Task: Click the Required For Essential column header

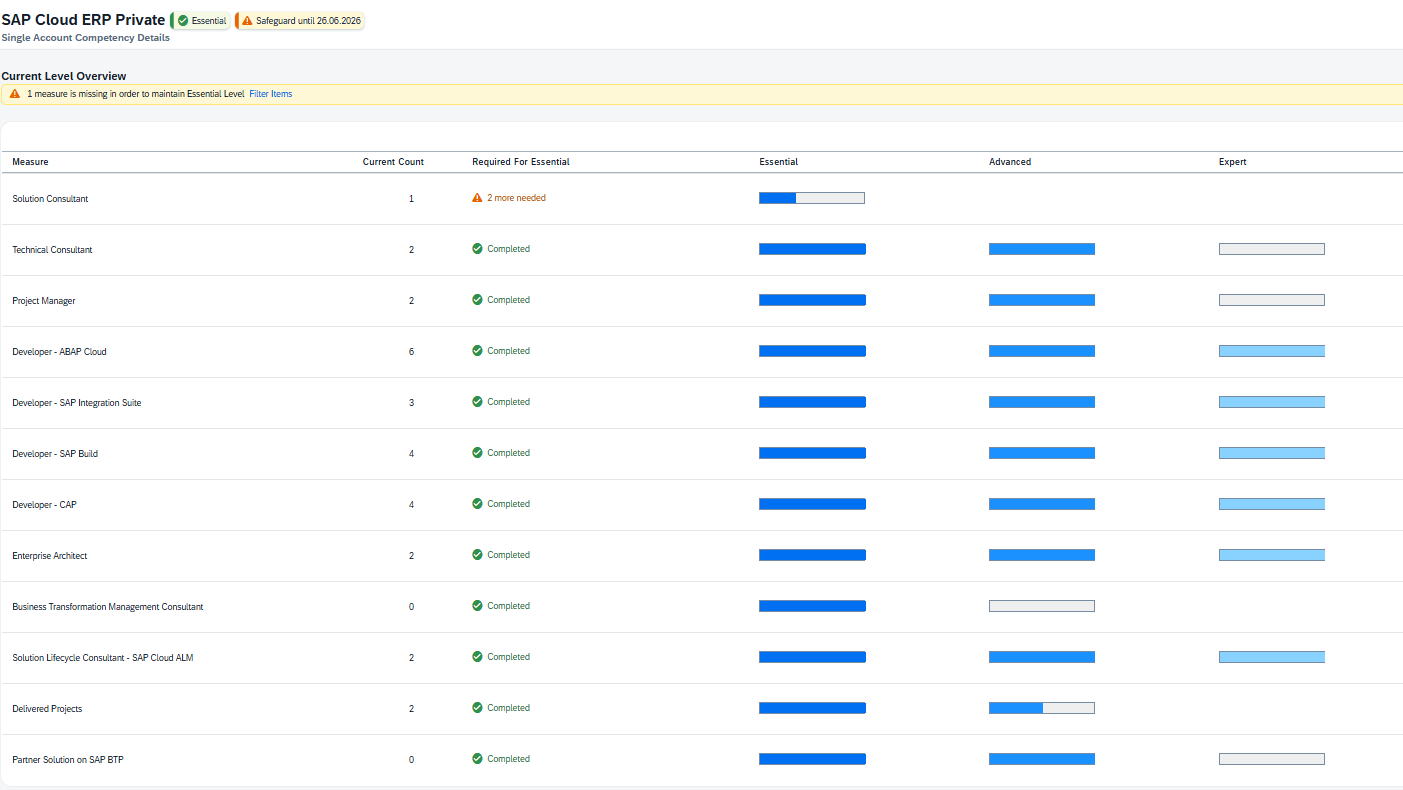Action: click(x=520, y=162)
